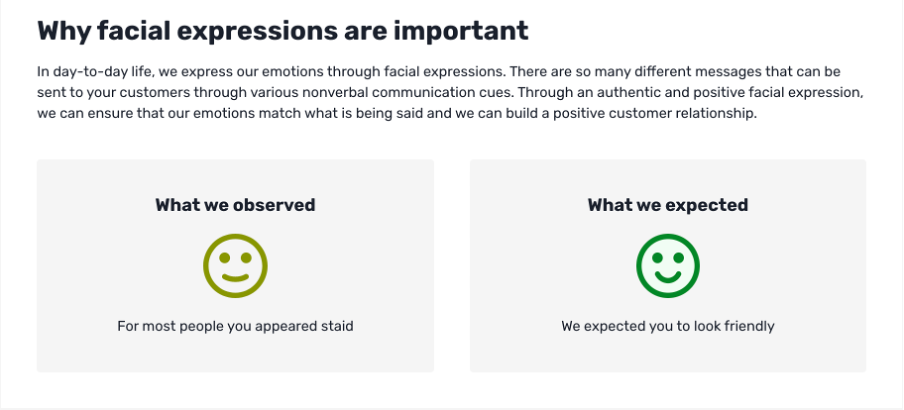Click the smiling mouth of green smiley
This screenshot has width=904, height=410.
click(668, 277)
